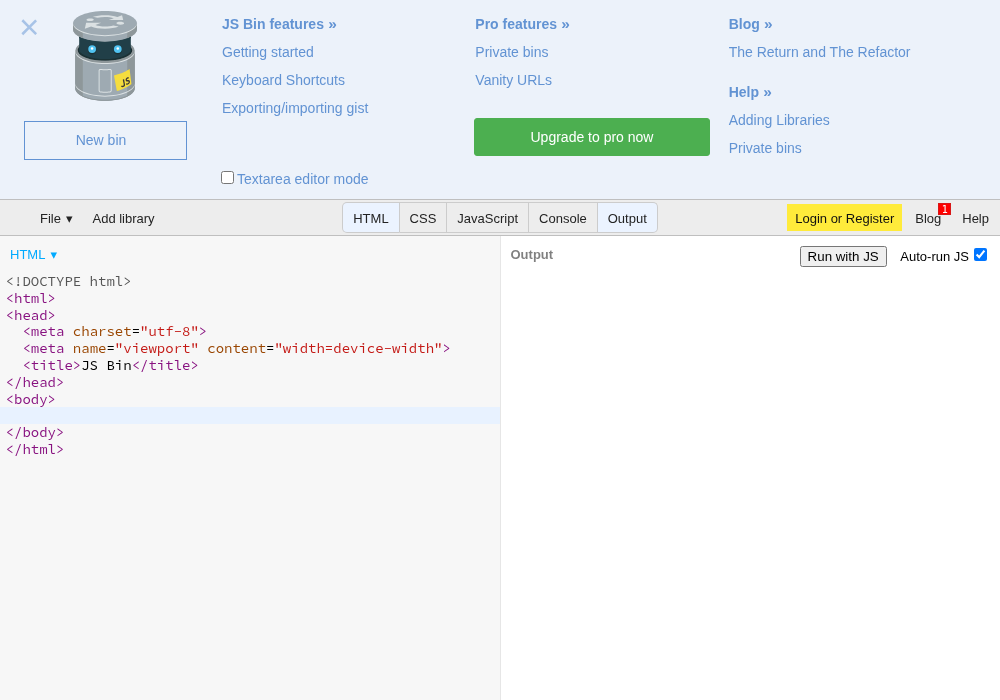Open the File dropdown menu
1000x700 pixels.
point(56,219)
